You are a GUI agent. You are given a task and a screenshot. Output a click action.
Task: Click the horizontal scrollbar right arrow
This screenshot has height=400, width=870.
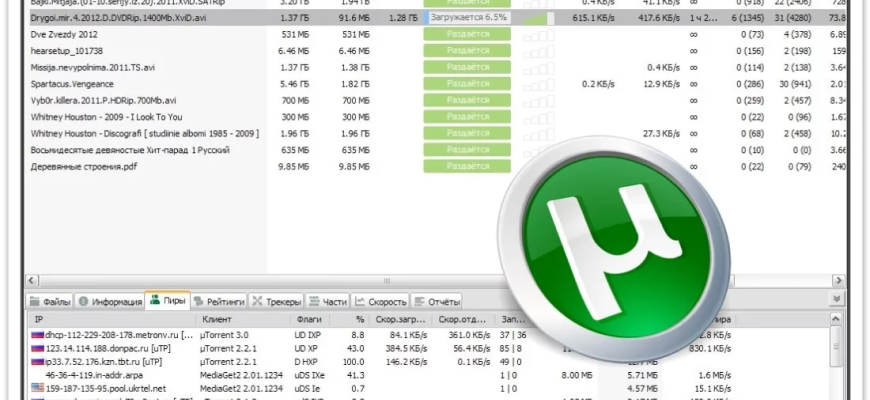click(838, 281)
